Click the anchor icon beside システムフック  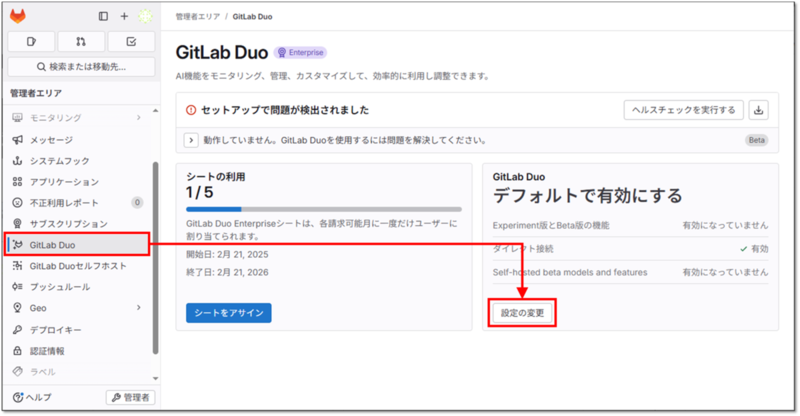click(17, 161)
